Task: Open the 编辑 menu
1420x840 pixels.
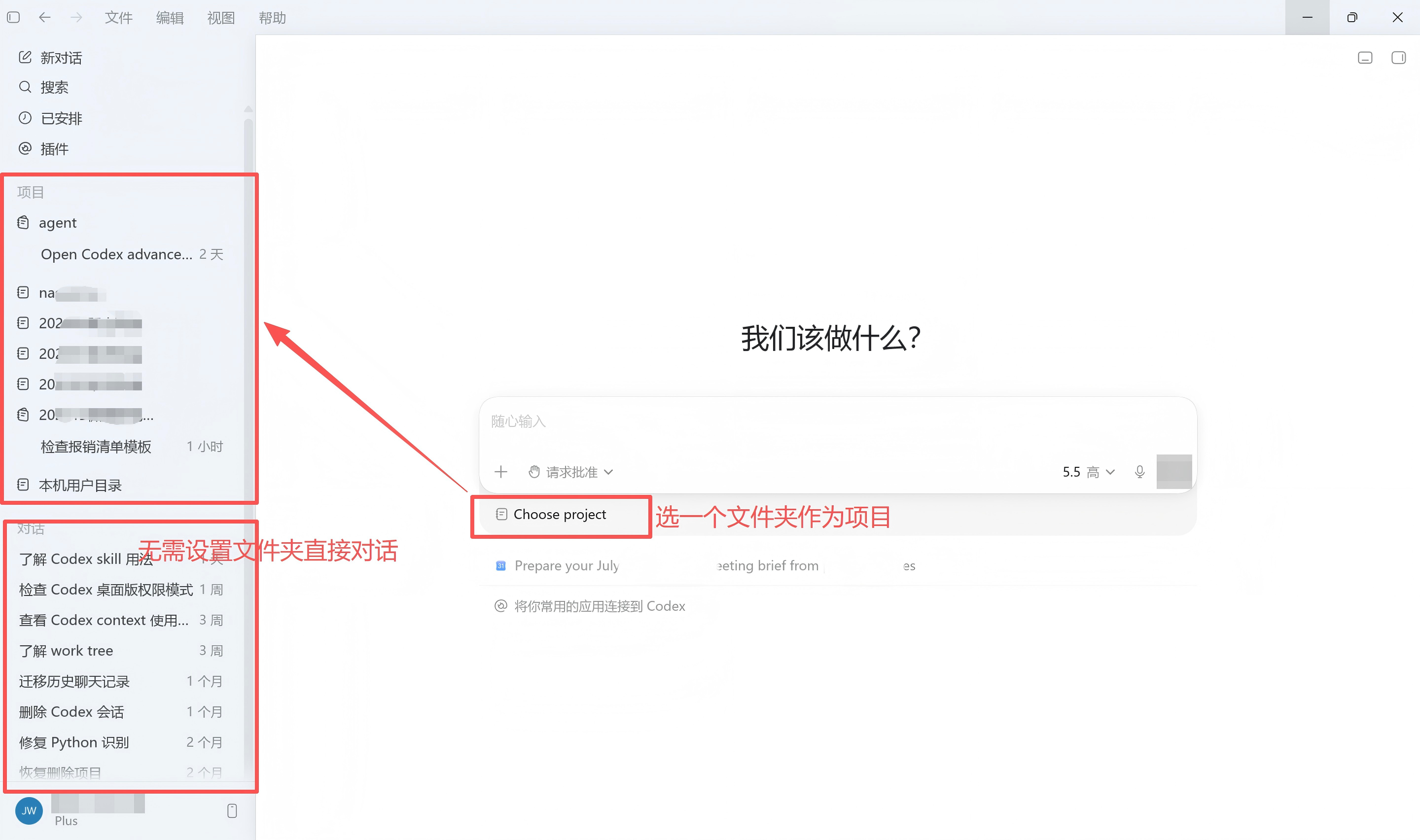Action: [x=170, y=18]
